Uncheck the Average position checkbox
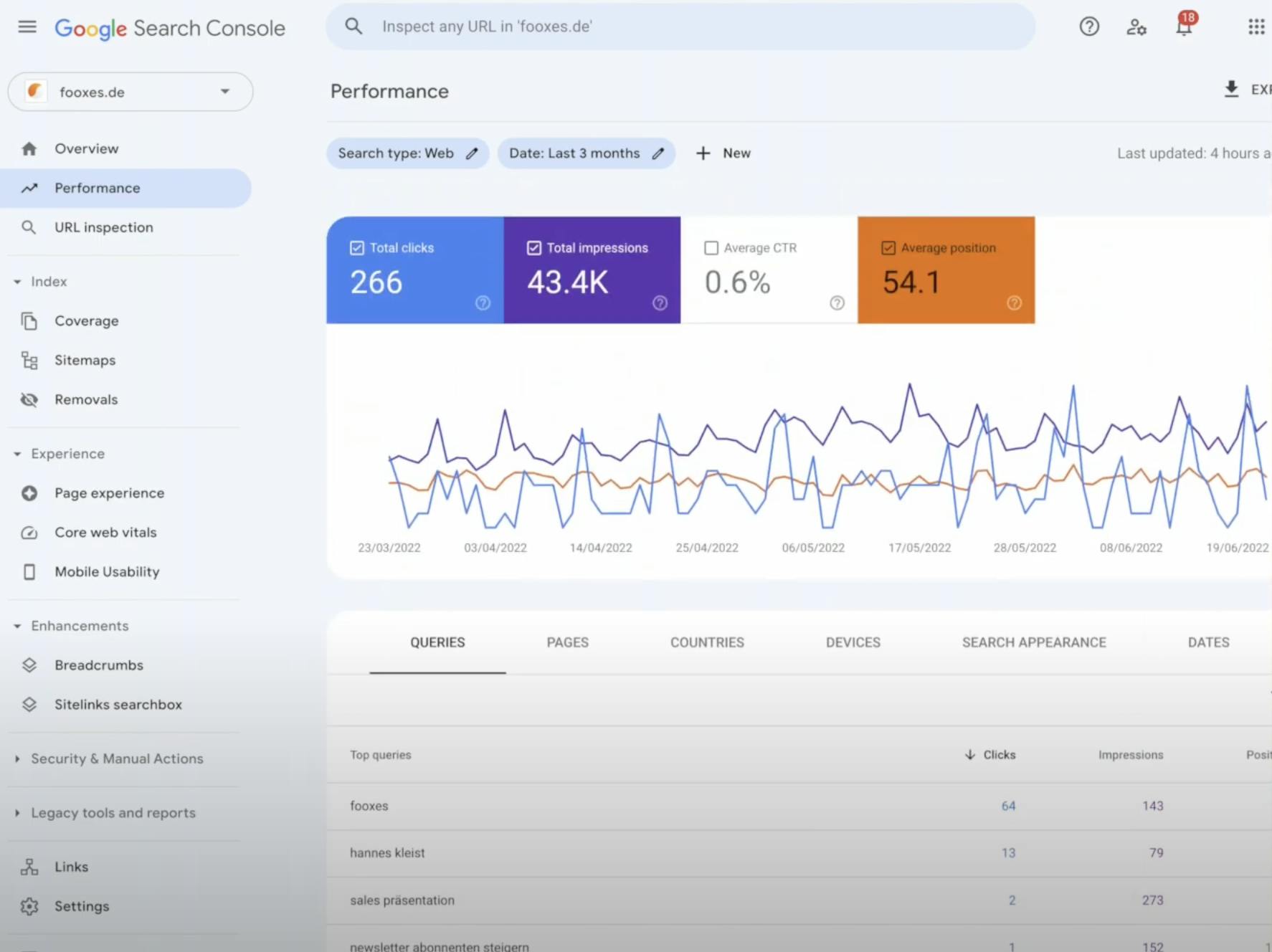The width and height of the screenshot is (1272, 952). (x=888, y=248)
